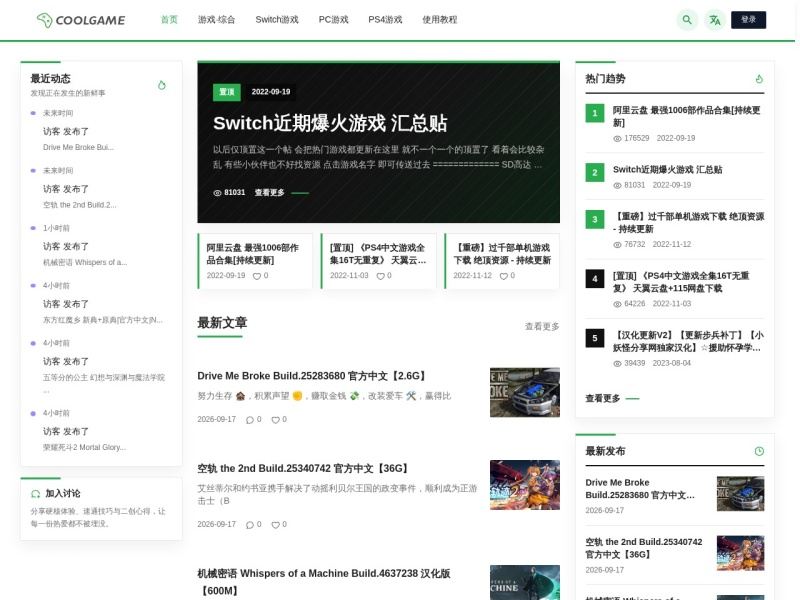Open activity entry 东方红魔乡 新典+原典
This screenshot has width=800, height=600.
pos(103,320)
